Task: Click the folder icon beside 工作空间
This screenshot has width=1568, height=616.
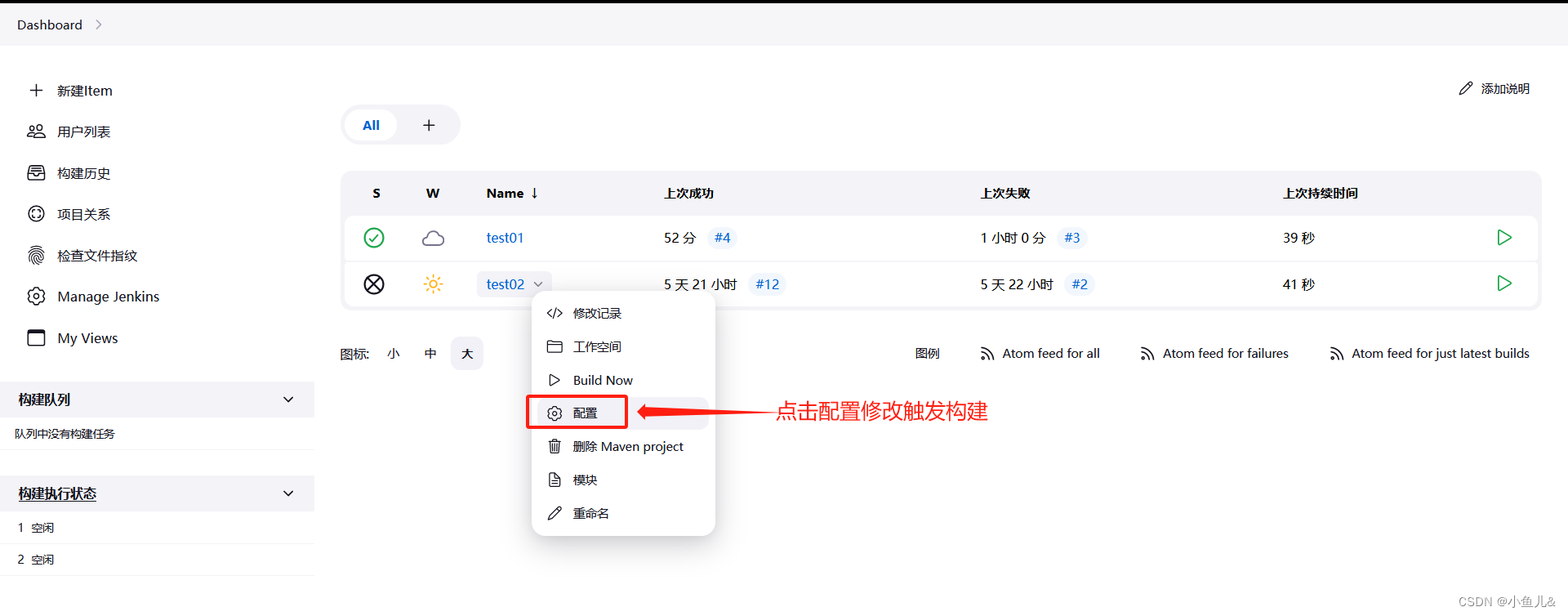Action: click(x=555, y=346)
